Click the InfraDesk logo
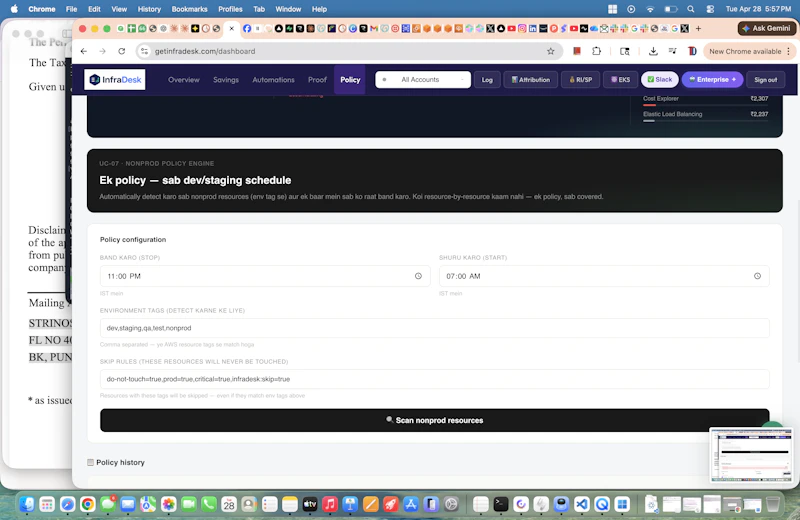Image resolution: width=800 pixels, height=520 pixels. click(115, 80)
